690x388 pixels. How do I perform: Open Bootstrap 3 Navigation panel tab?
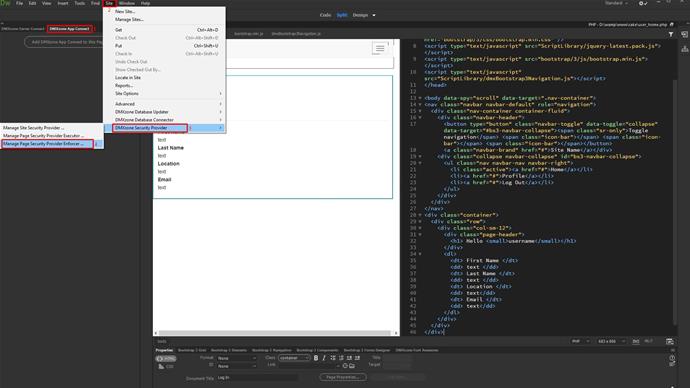point(272,350)
